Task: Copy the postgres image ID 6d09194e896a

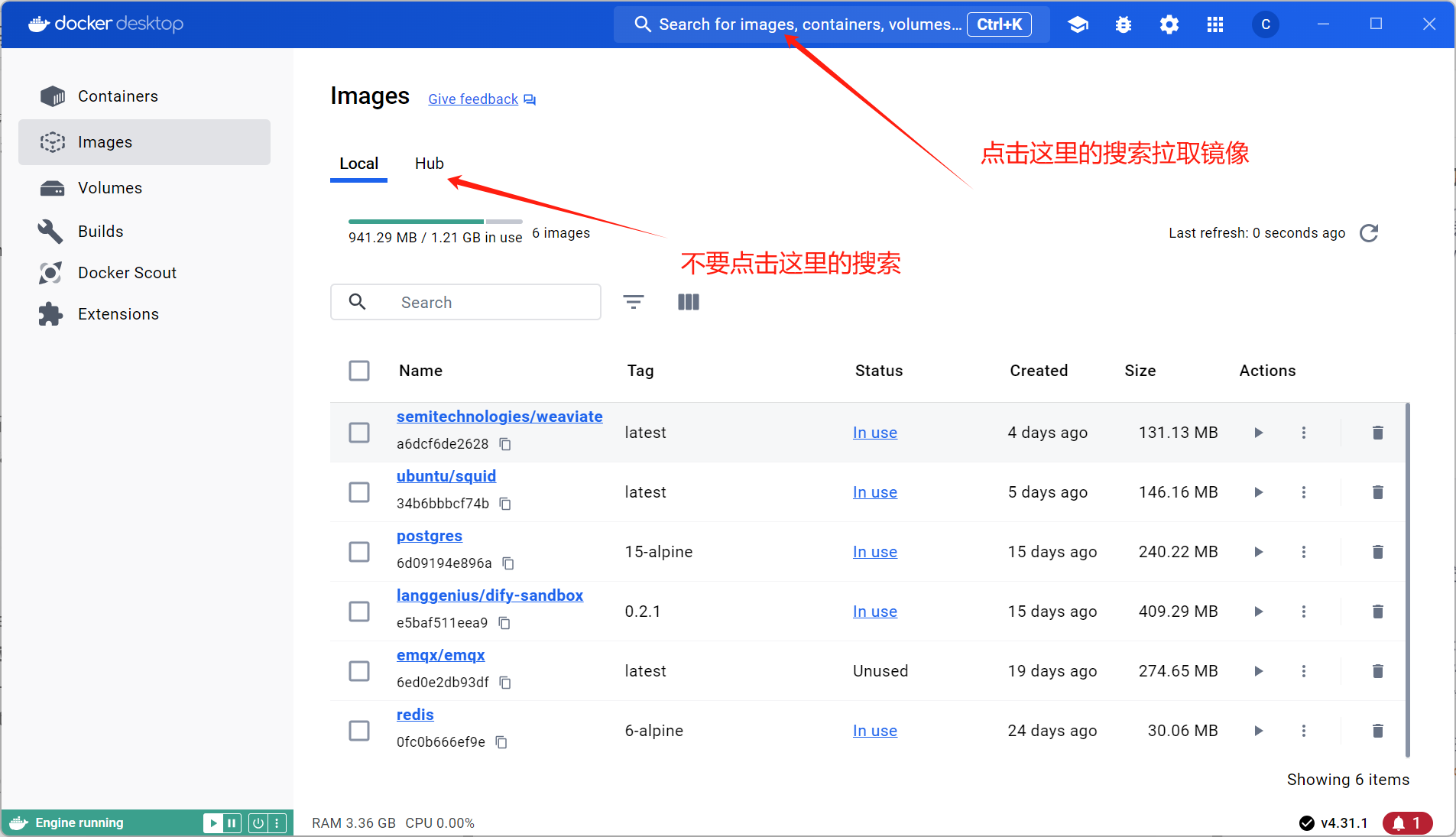Action: [x=508, y=563]
